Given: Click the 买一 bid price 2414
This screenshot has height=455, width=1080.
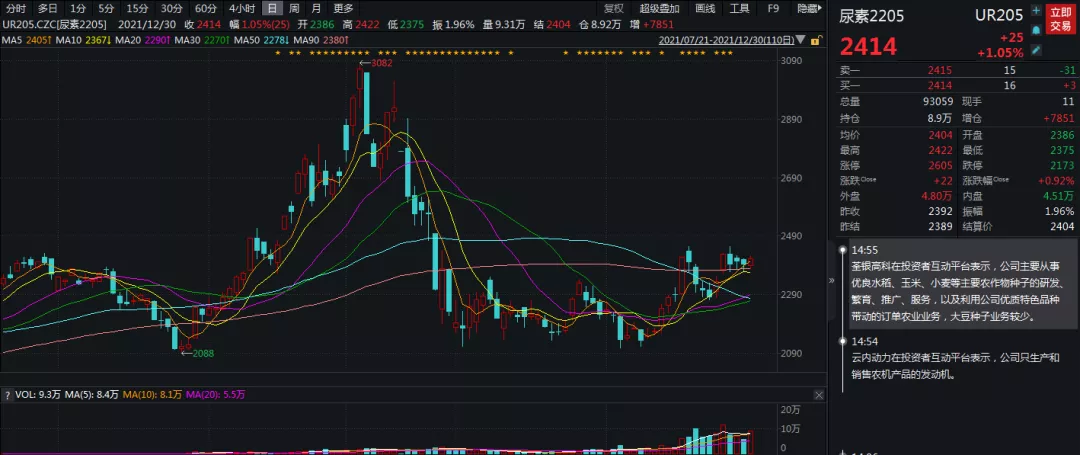Looking at the screenshot, I should tap(940, 85).
